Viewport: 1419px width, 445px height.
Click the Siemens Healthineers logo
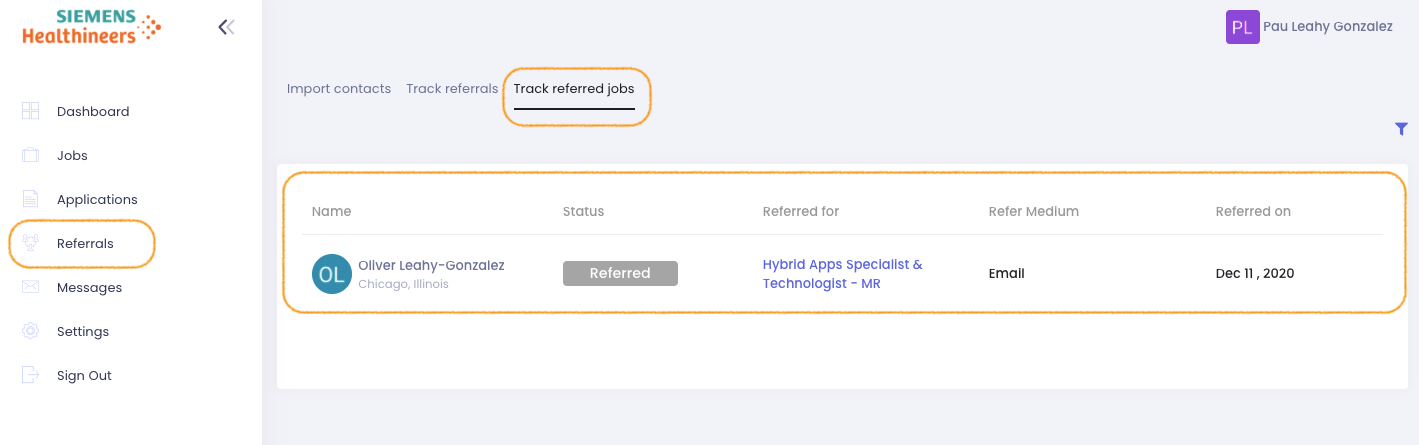click(91, 27)
